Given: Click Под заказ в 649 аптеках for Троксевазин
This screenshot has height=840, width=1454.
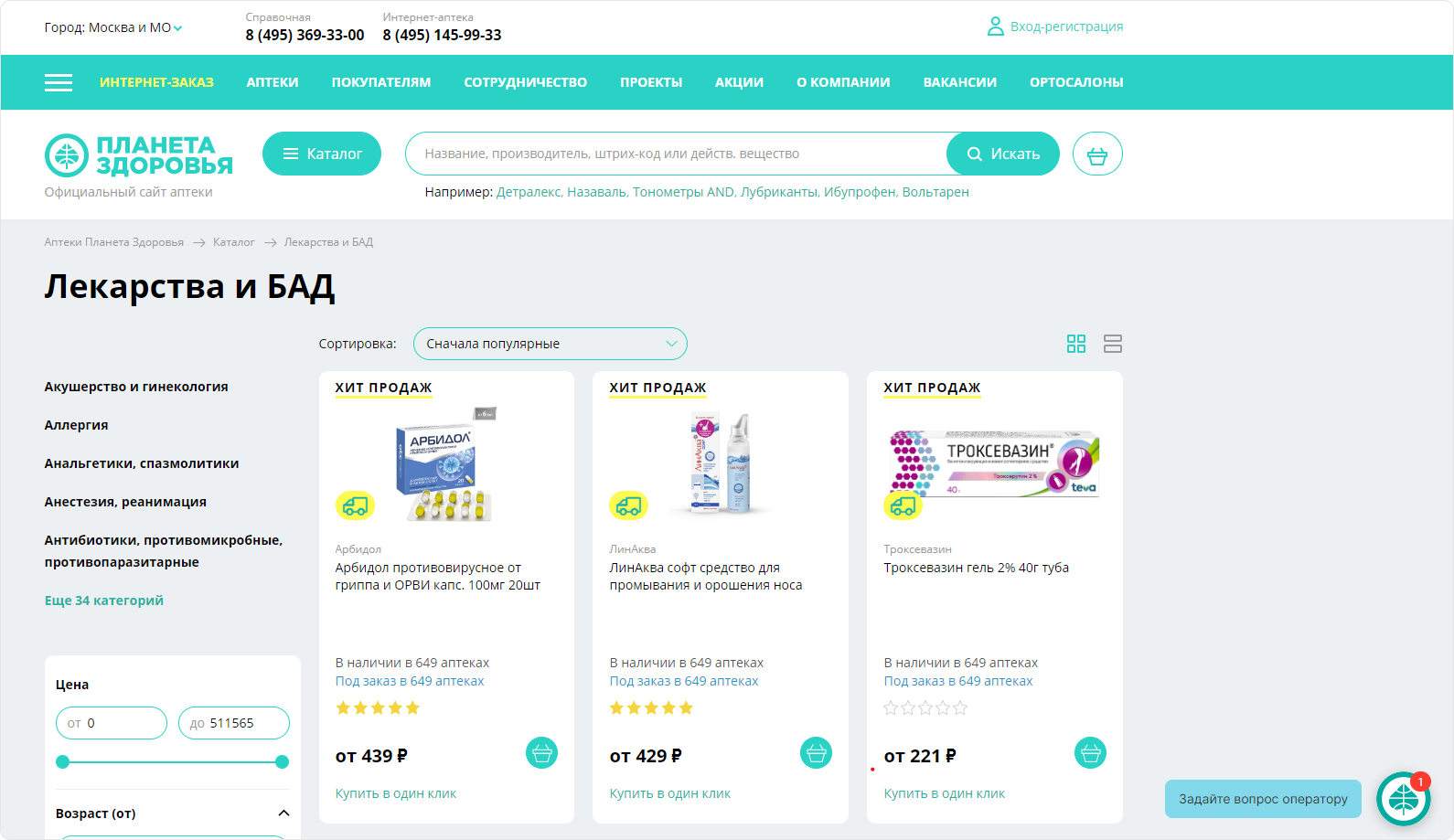Looking at the screenshot, I should coord(958,681).
